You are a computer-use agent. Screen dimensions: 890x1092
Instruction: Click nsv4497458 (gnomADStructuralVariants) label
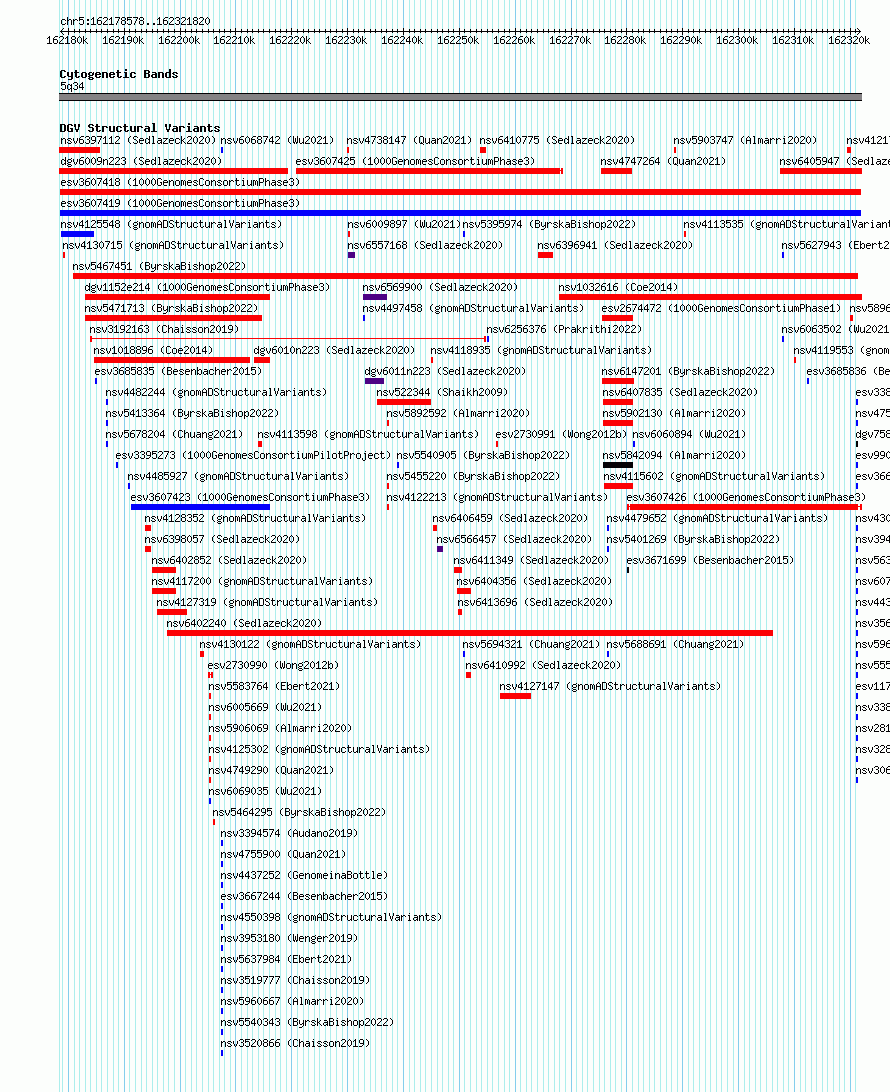click(474, 309)
